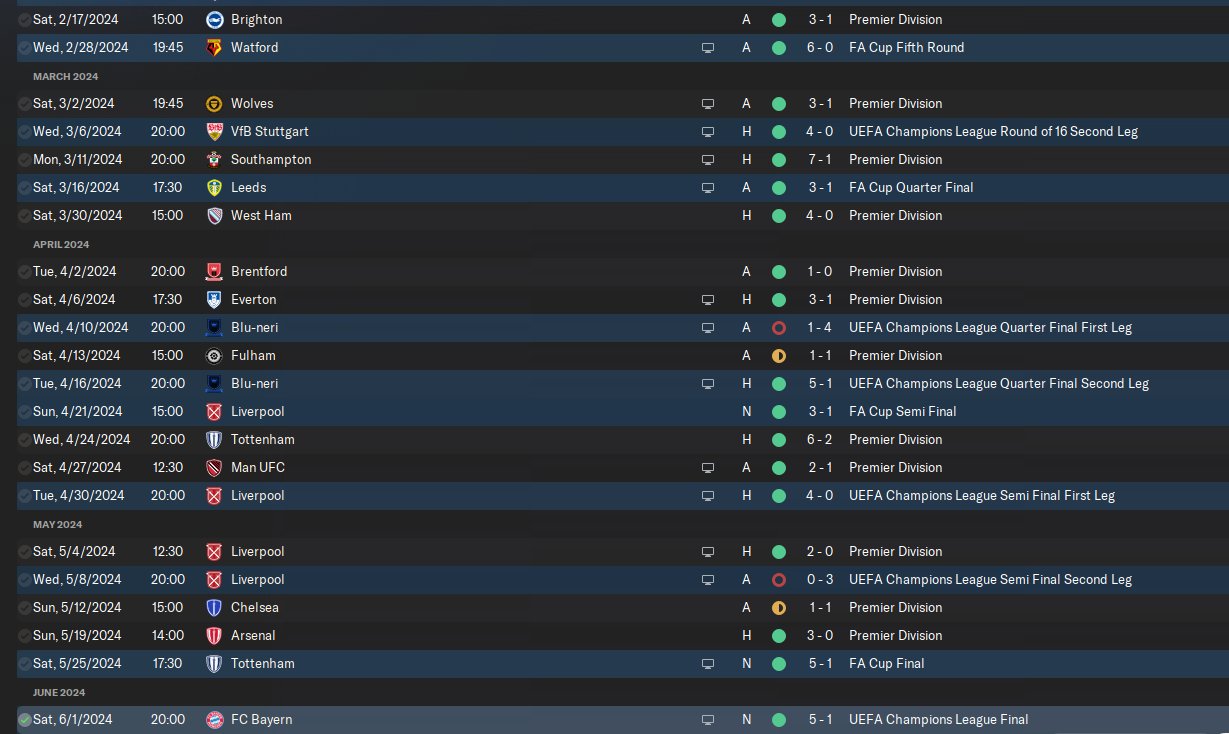Screen dimensions: 1229x734
Task: Click the Chelsea club badge
Action: click(213, 607)
